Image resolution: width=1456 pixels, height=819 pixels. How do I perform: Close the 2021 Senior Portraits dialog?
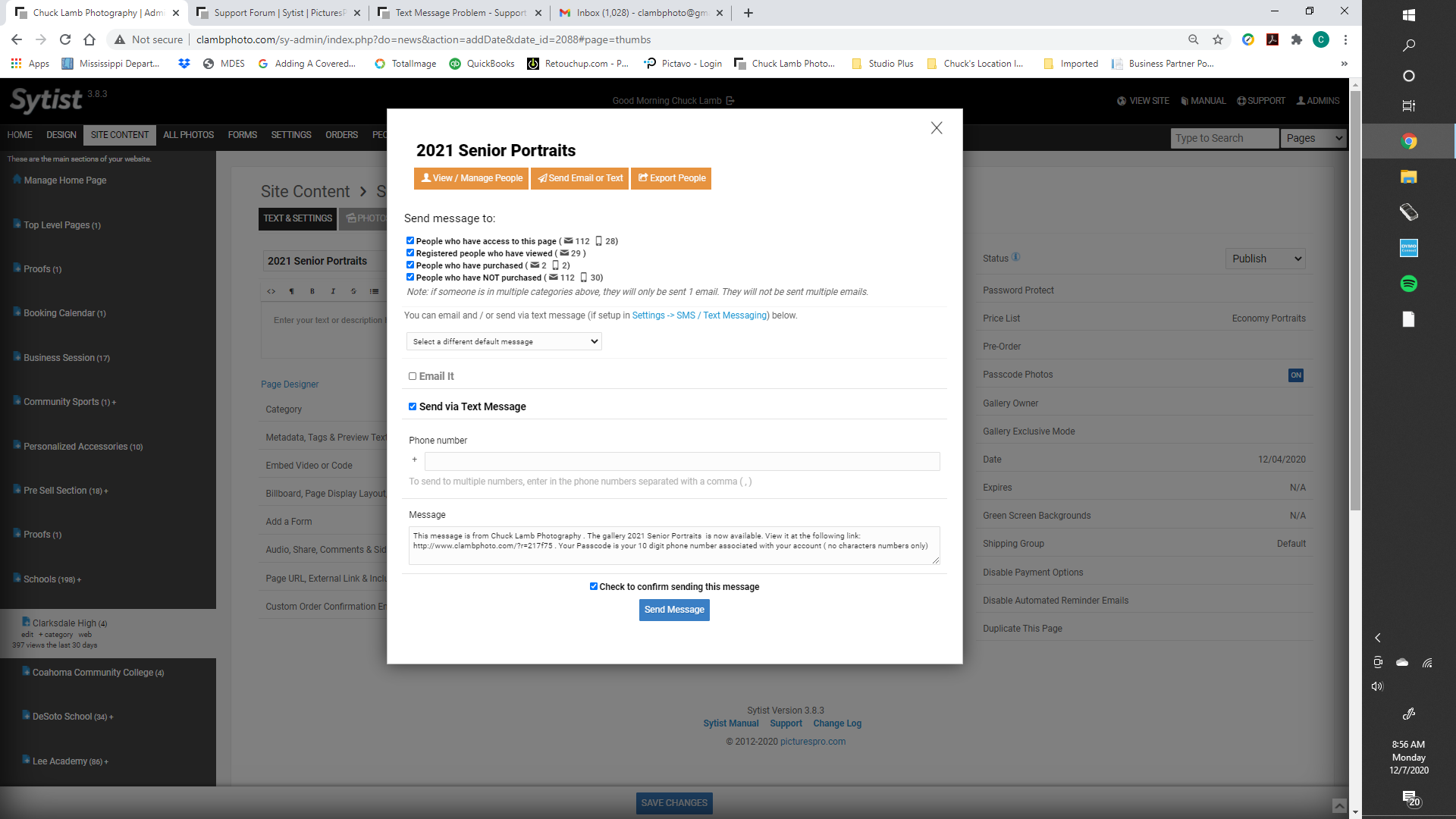(x=937, y=128)
